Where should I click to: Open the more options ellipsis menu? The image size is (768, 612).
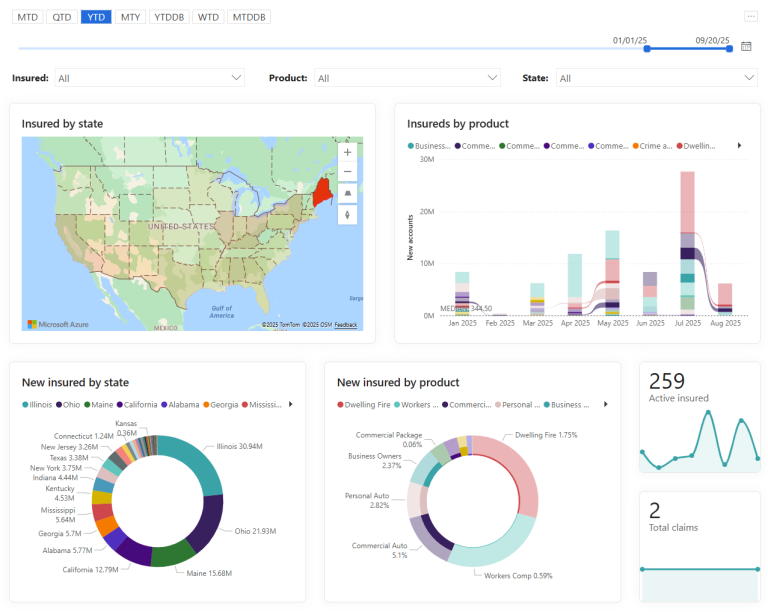tap(750, 17)
